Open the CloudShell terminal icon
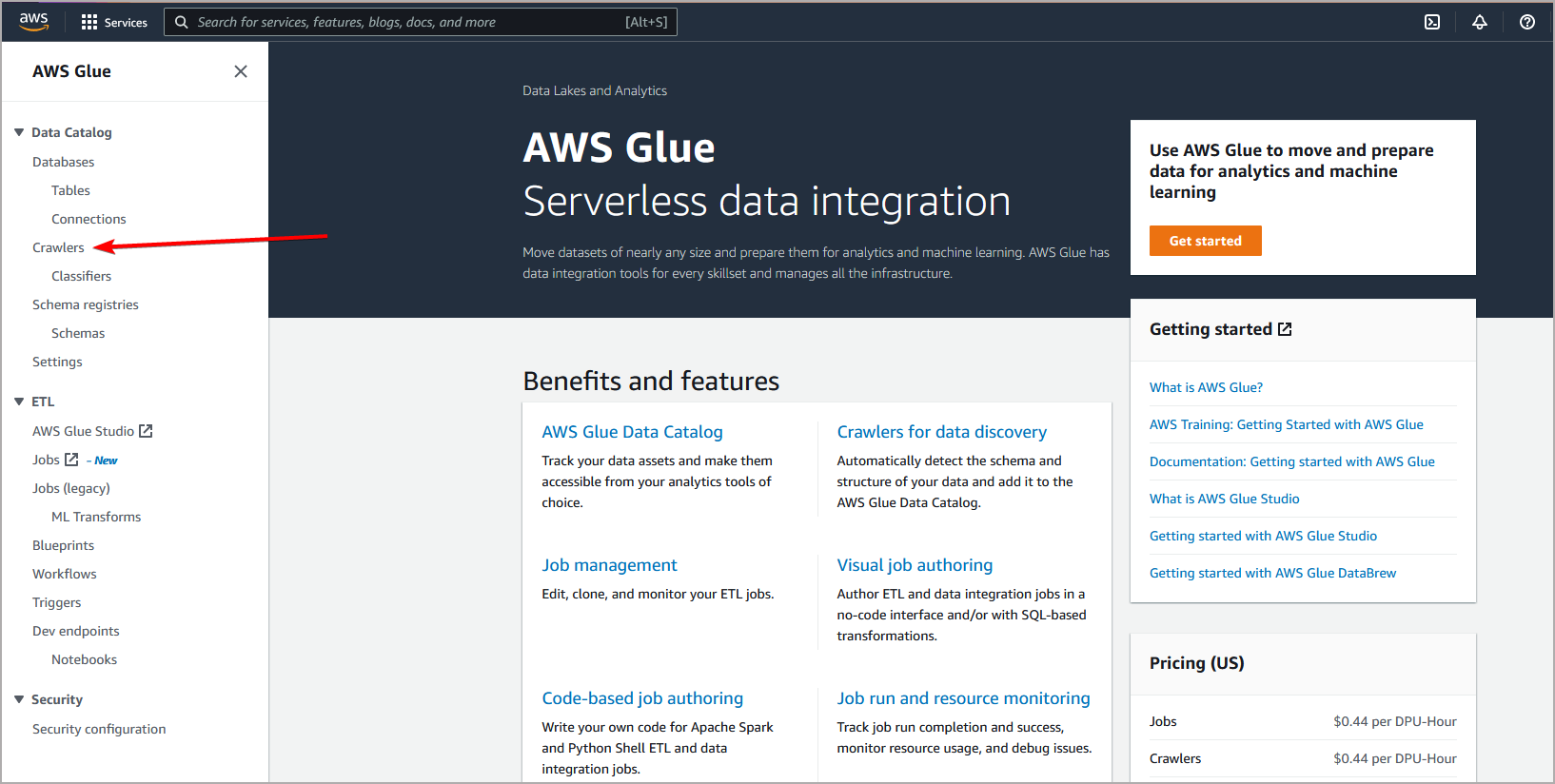This screenshot has height=784, width=1555. tap(1431, 22)
